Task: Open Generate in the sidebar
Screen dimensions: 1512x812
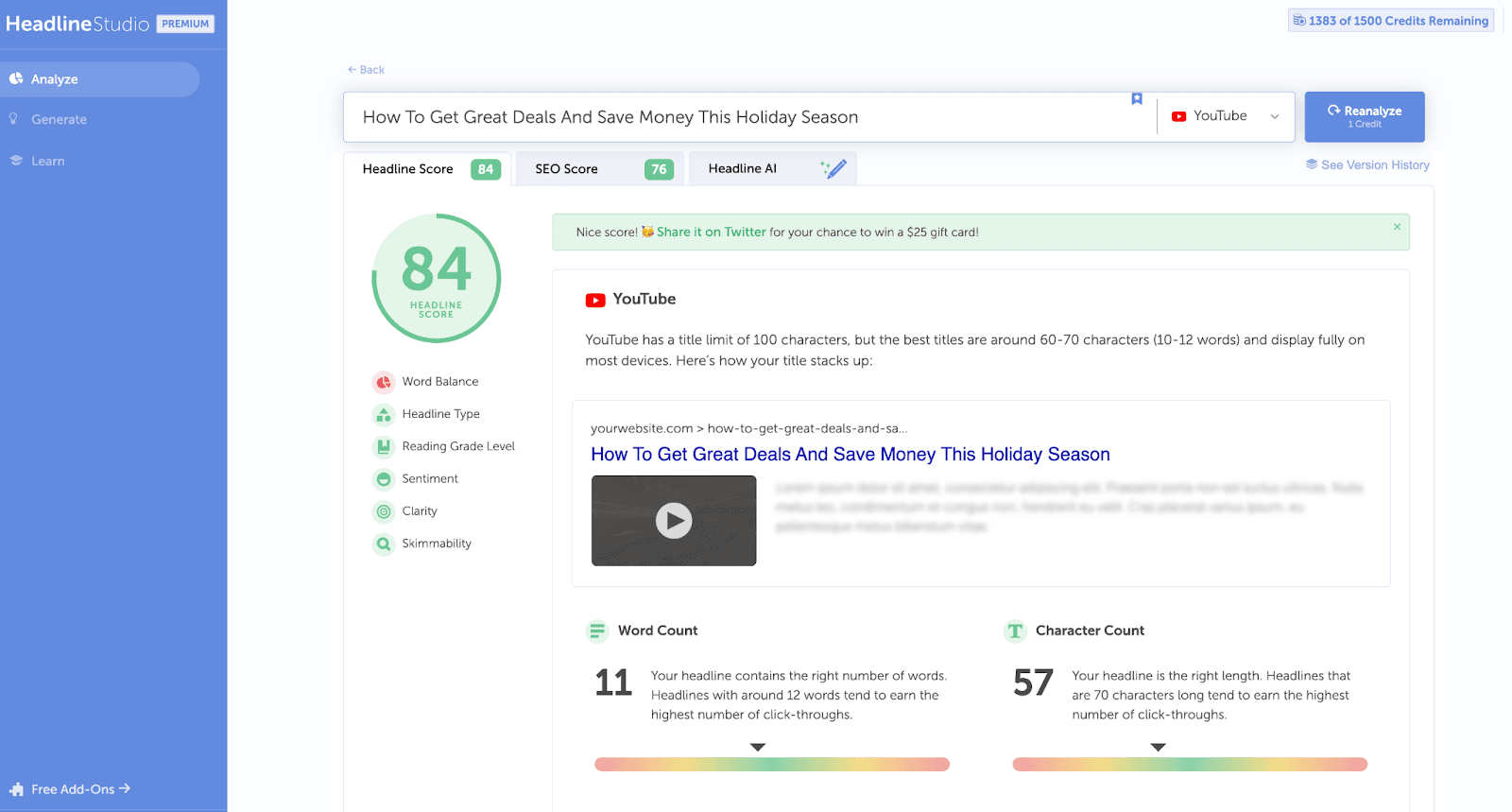Action: tap(59, 120)
